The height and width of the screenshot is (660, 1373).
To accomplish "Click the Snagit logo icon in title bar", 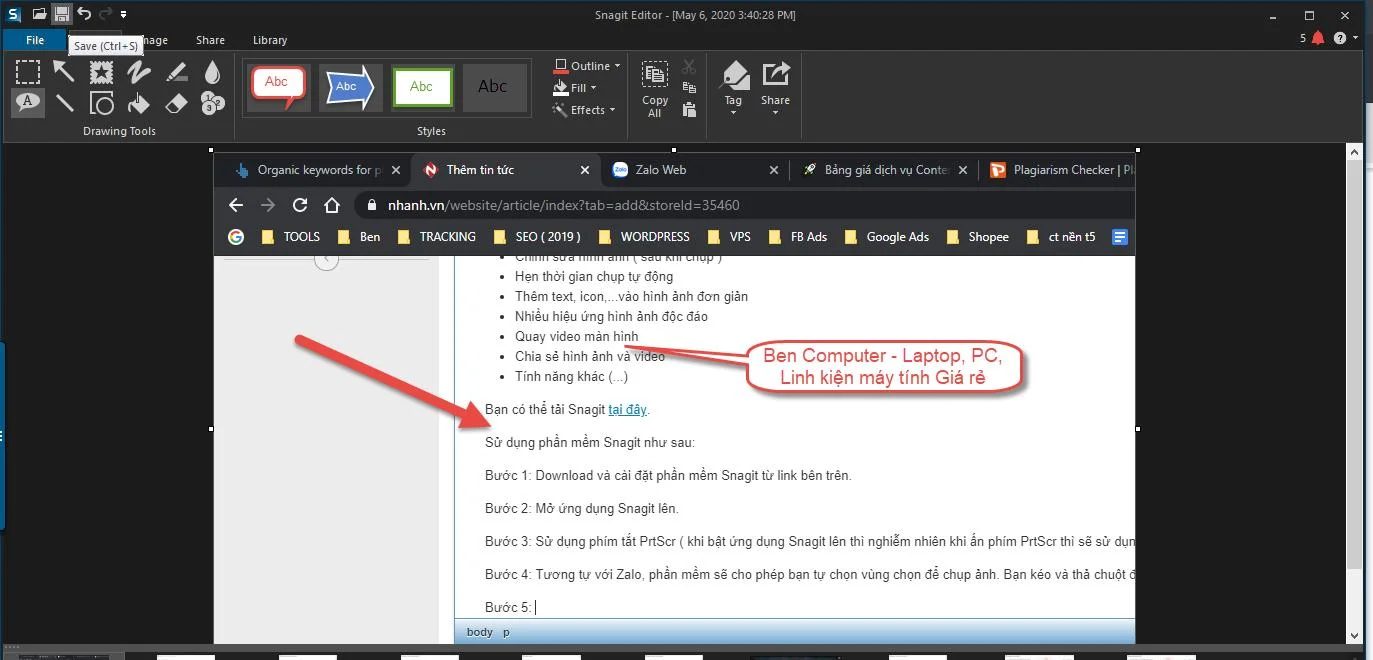I will (x=14, y=14).
